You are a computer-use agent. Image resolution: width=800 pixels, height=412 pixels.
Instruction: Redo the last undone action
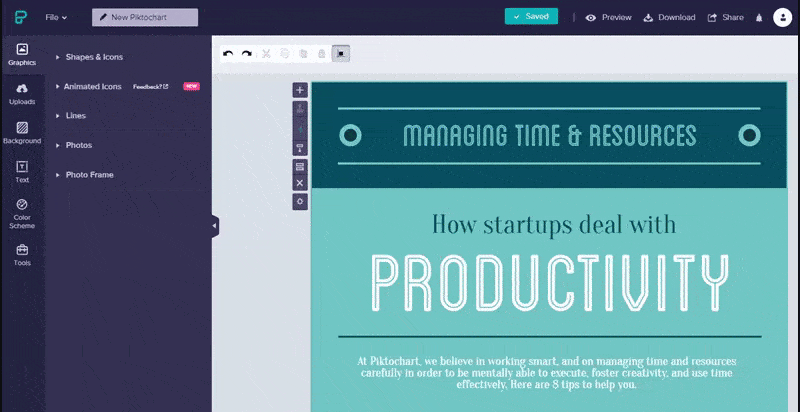(247, 54)
